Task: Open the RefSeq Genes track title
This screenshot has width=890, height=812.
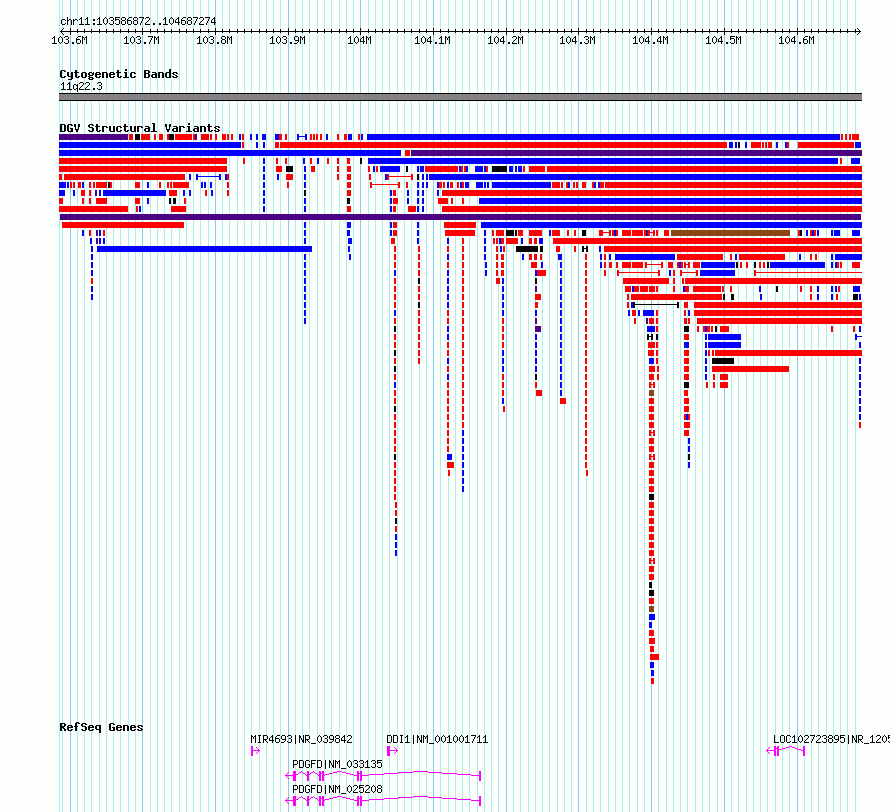Action: (x=101, y=727)
